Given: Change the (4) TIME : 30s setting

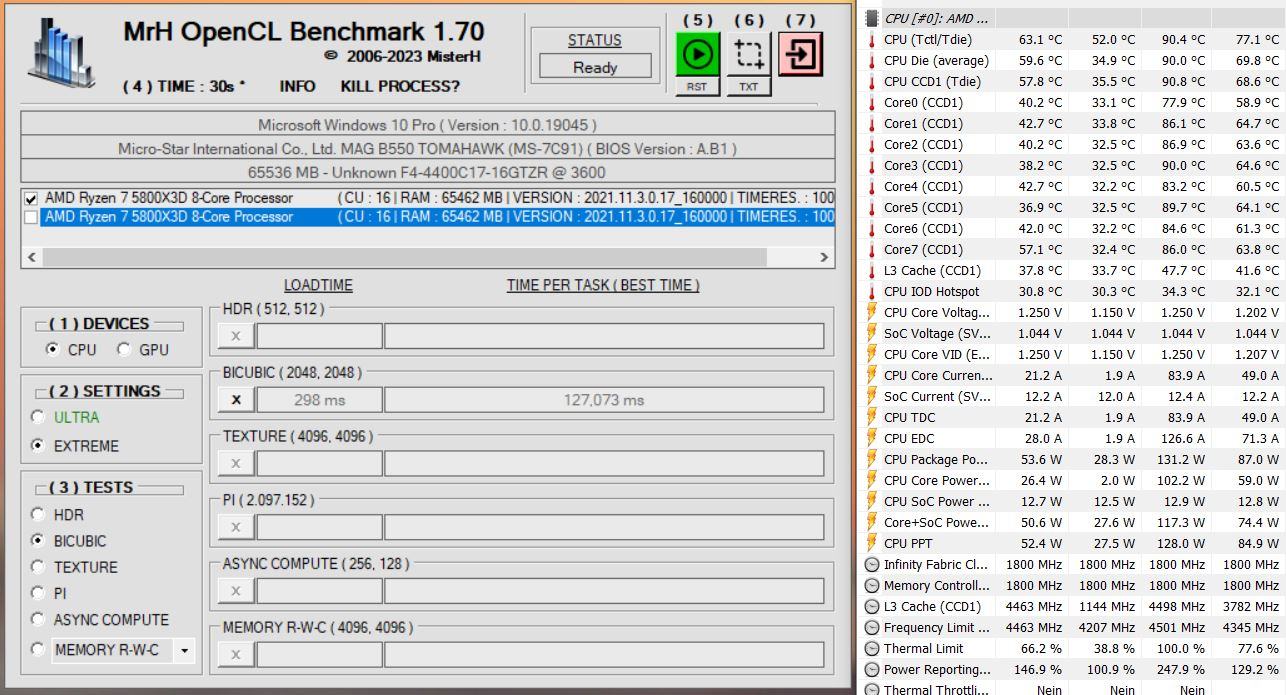Looking at the screenshot, I should tap(184, 86).
